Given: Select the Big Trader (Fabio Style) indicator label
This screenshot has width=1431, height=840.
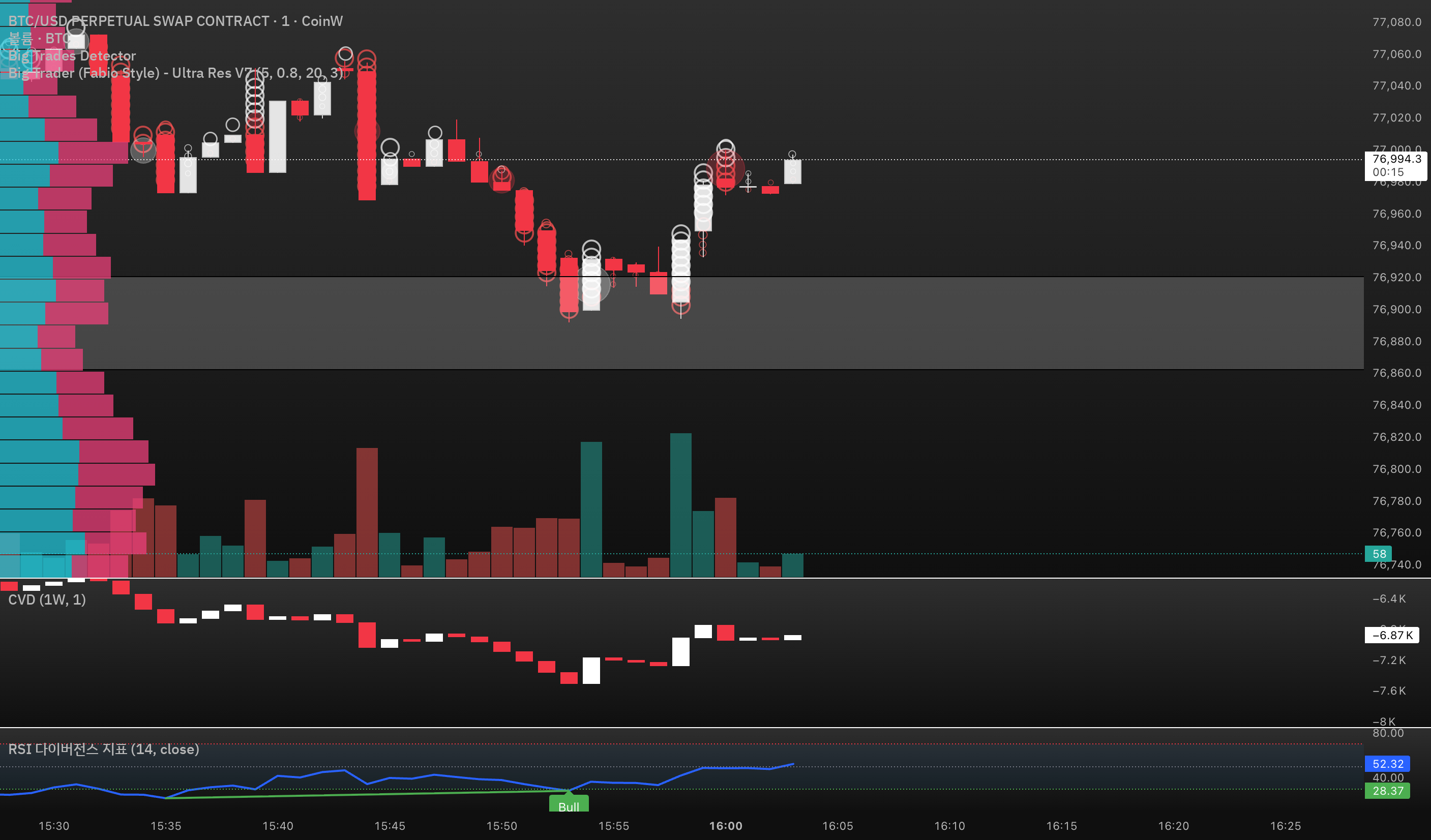Looking at the screenshot, I should click(175, 73).
